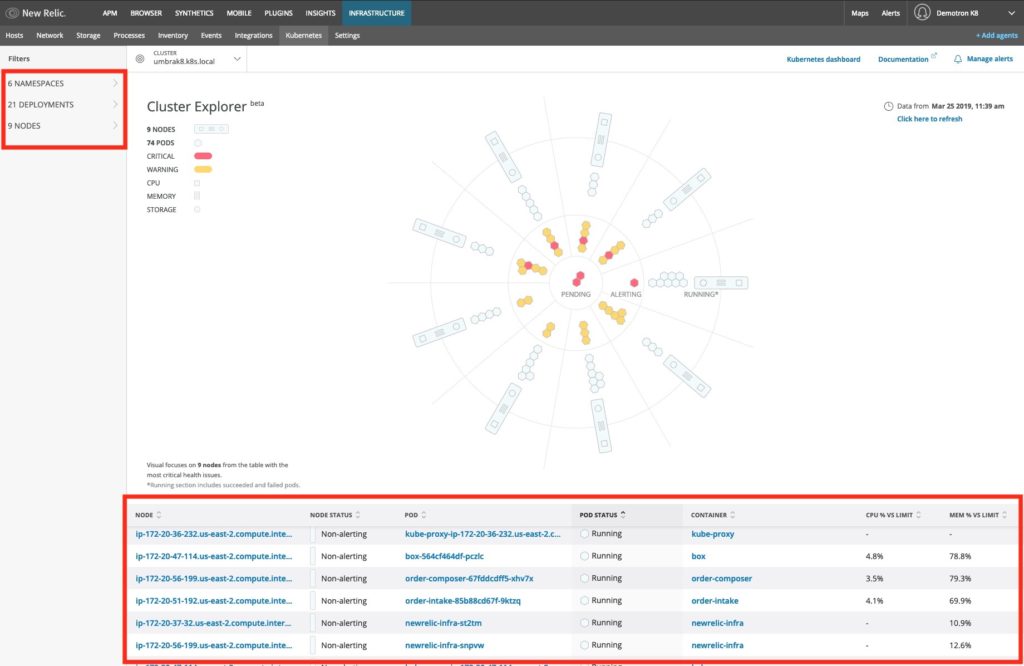Click the STORAGE legend icon
The height and width of the screenshot is (666, 1024).
pos(197,210)
